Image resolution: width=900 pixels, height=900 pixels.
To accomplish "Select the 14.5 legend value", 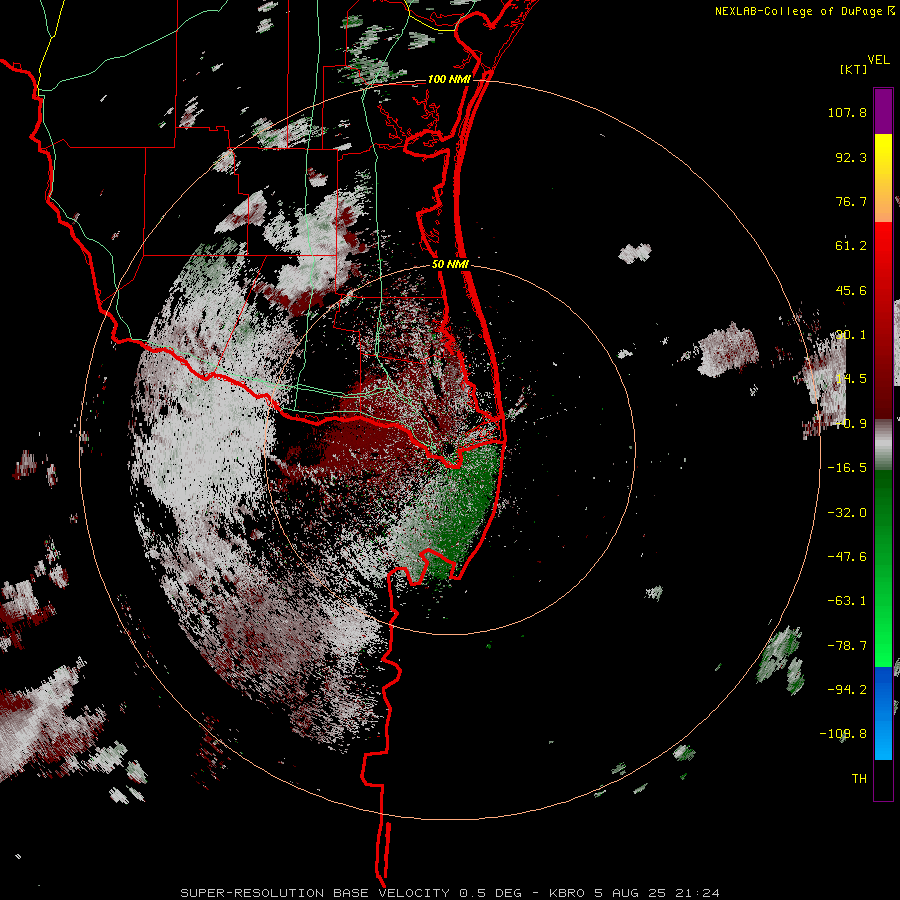I will click(851, 379).
